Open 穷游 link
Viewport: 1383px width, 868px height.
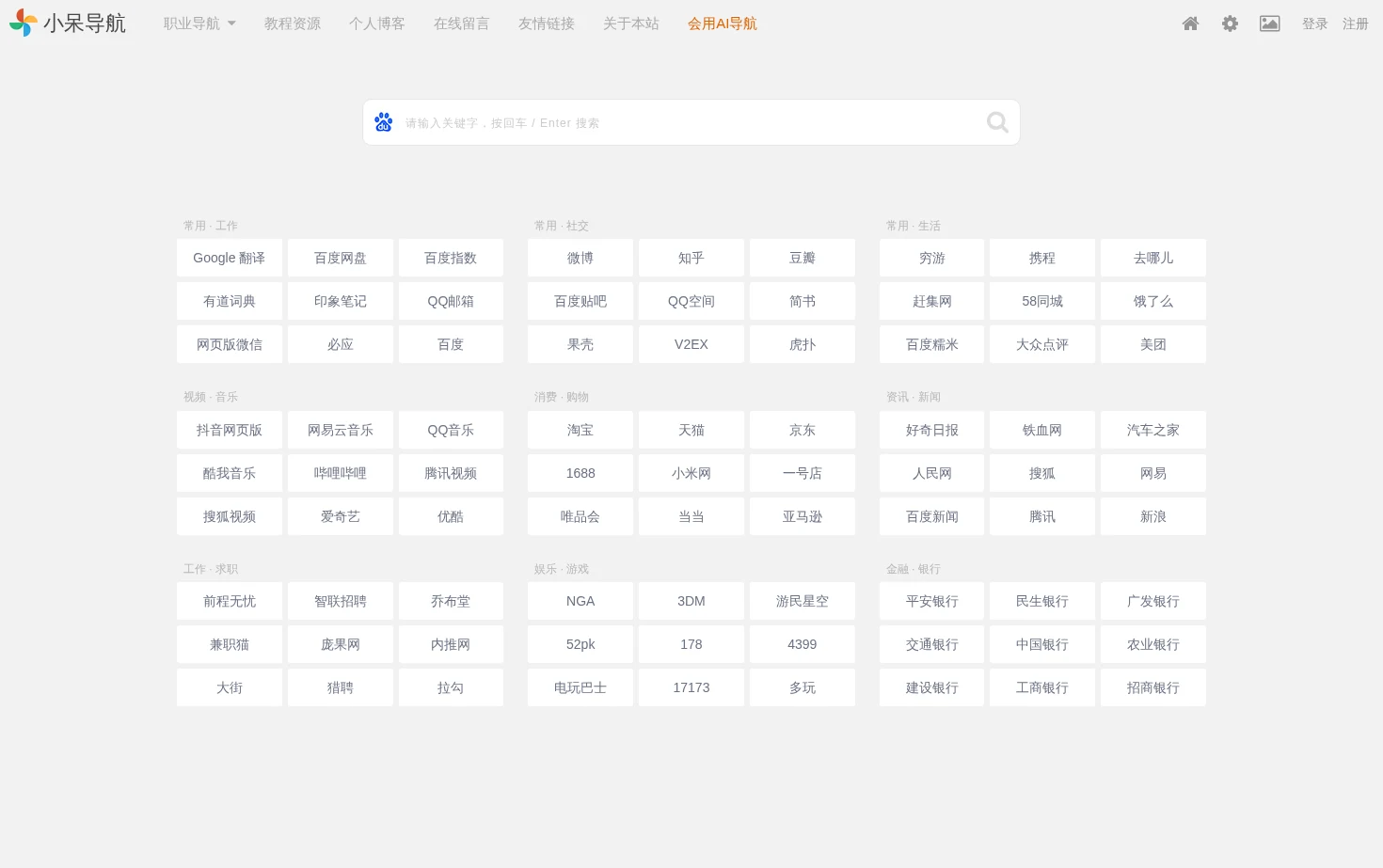point(932,258)
